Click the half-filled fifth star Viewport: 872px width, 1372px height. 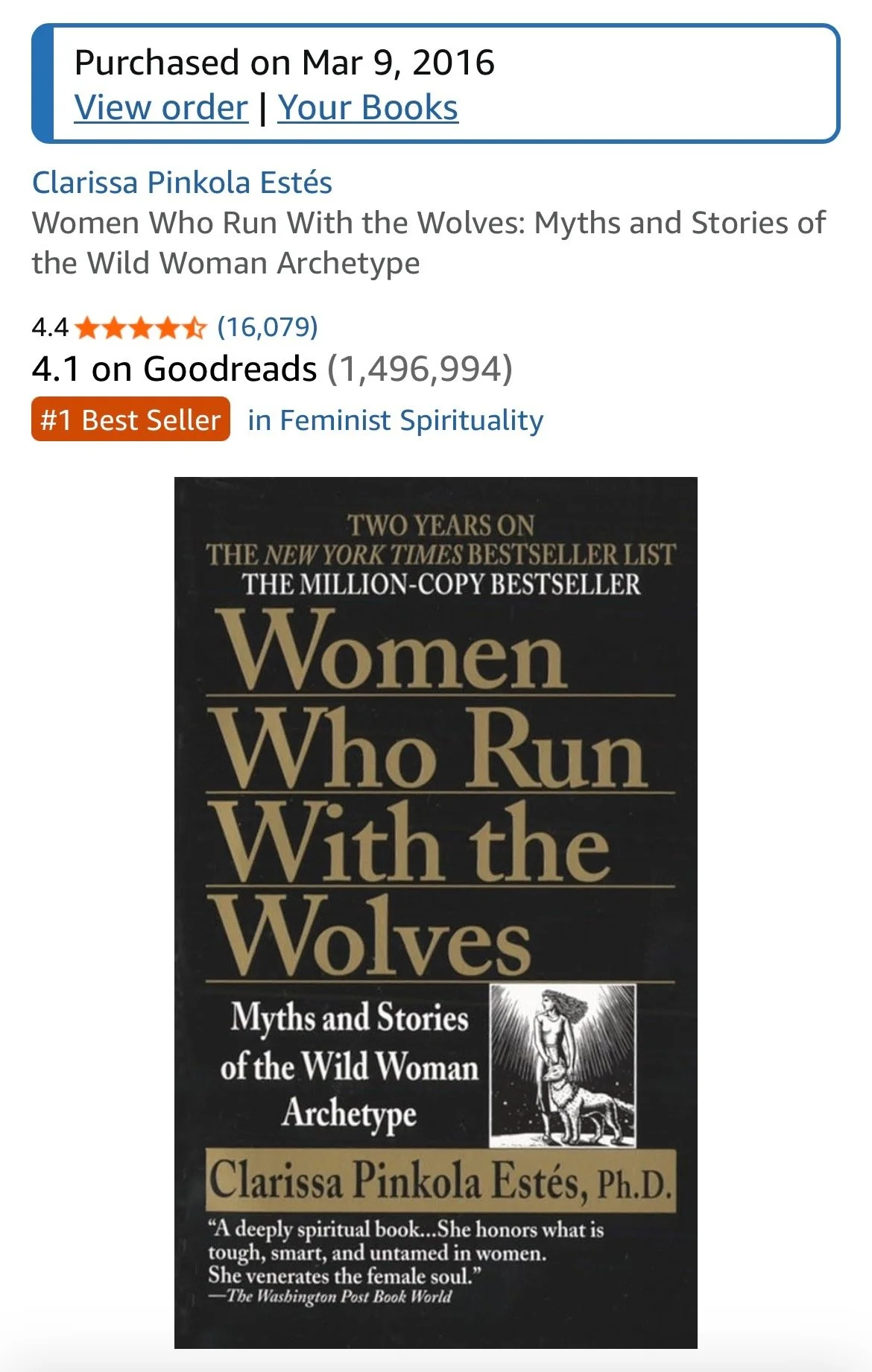tap(193, 327)
